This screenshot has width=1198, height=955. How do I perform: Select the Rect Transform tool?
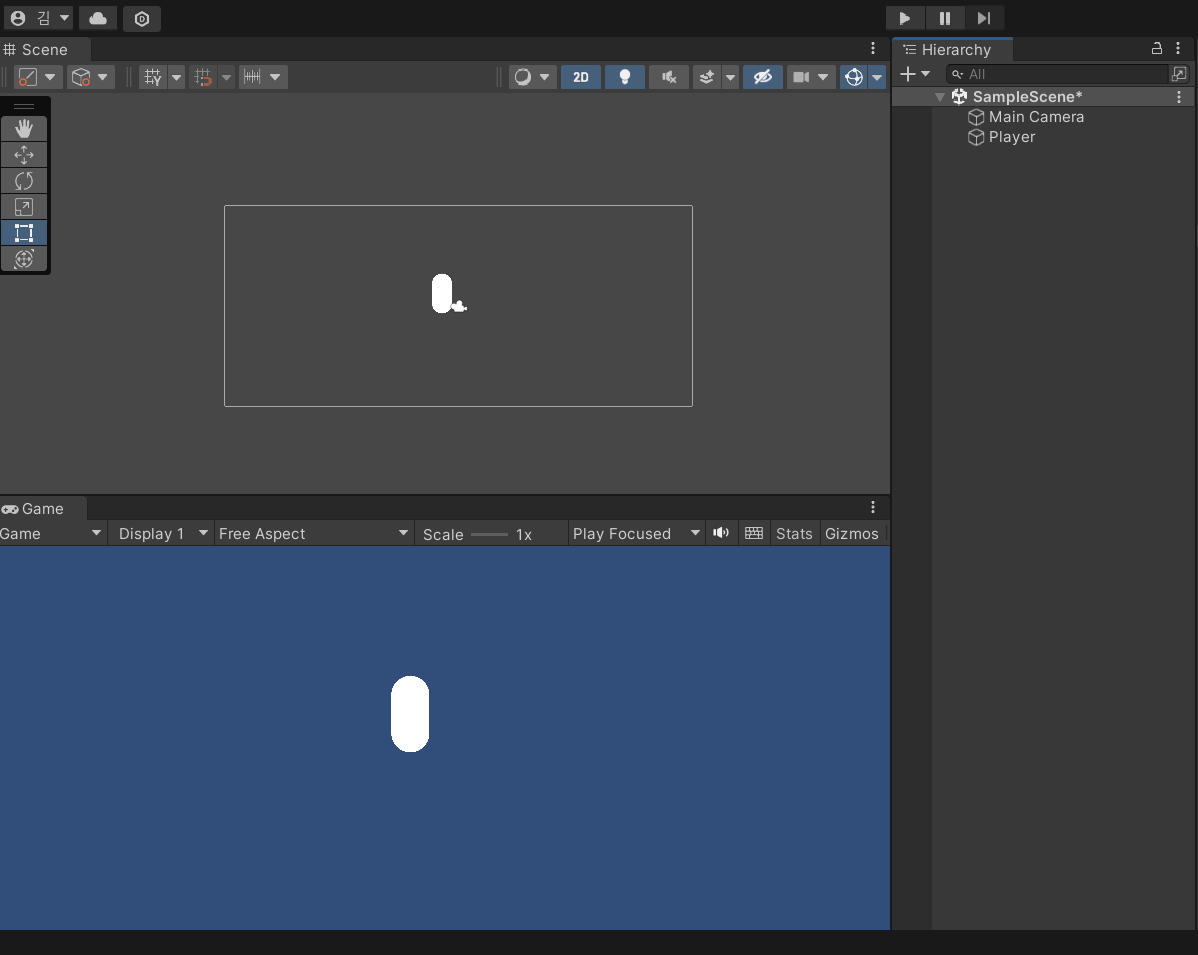pyautogui.click(x=24, y=233)
